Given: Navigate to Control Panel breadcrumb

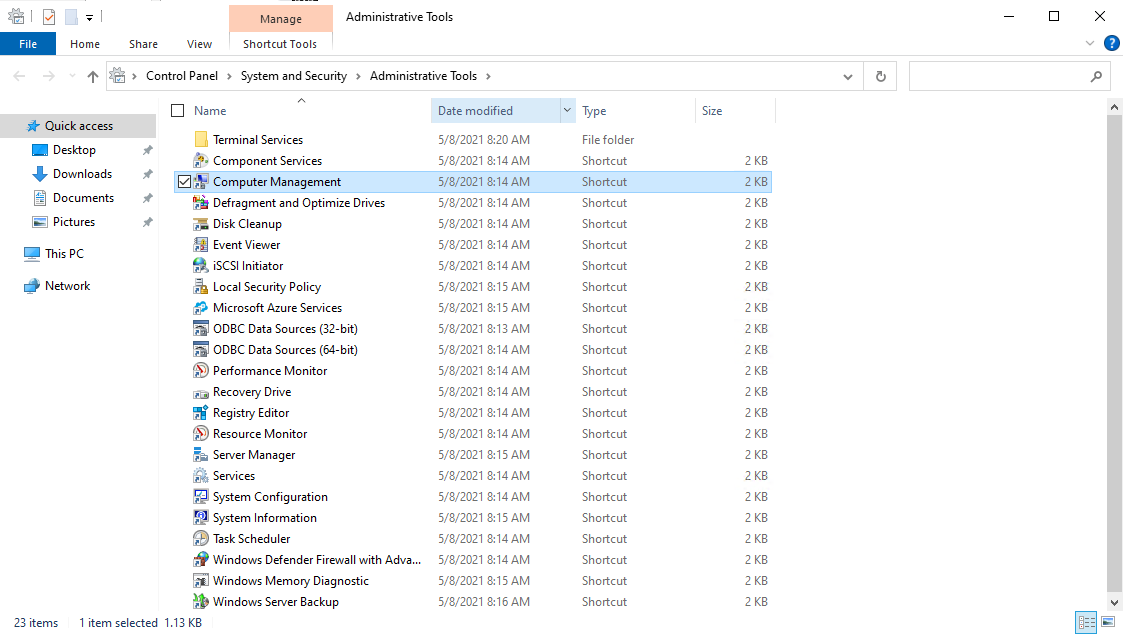Looking at the screenshot, I should pyautogui.click(x=182, y=76).
